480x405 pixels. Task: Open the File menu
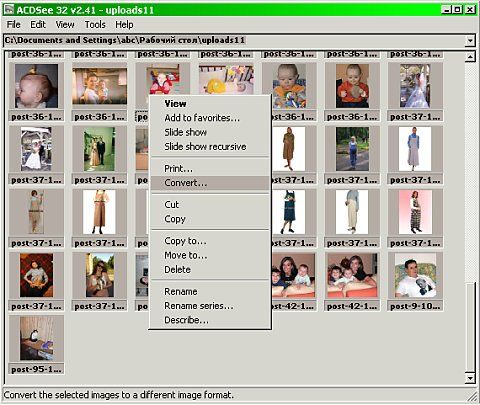point(14,25)
